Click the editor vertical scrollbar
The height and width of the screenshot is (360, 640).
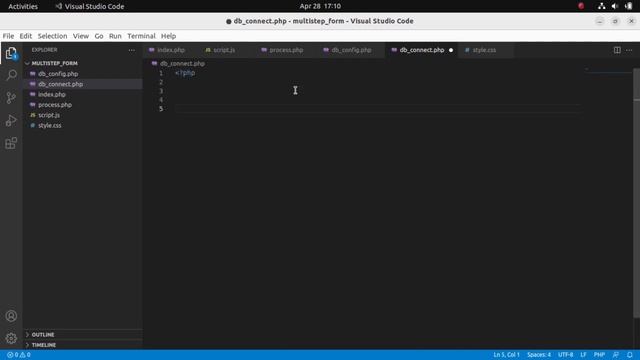[636, 192]
